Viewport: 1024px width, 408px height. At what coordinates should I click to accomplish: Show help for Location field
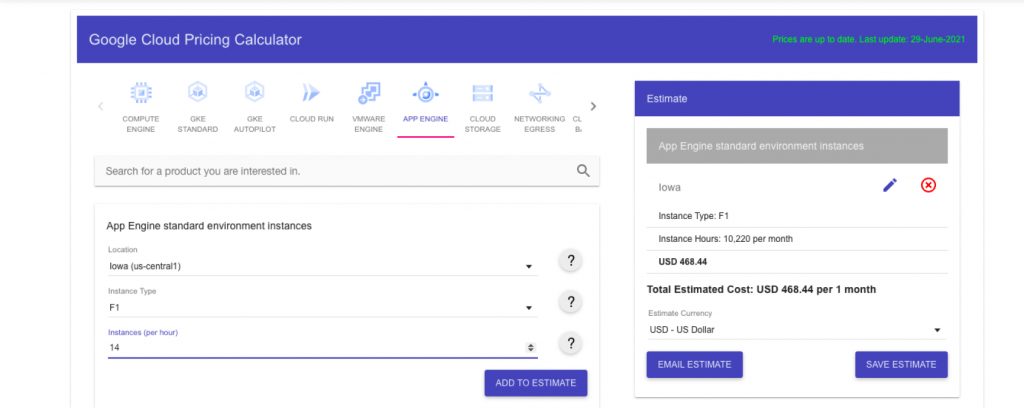[x=571, y=261]
